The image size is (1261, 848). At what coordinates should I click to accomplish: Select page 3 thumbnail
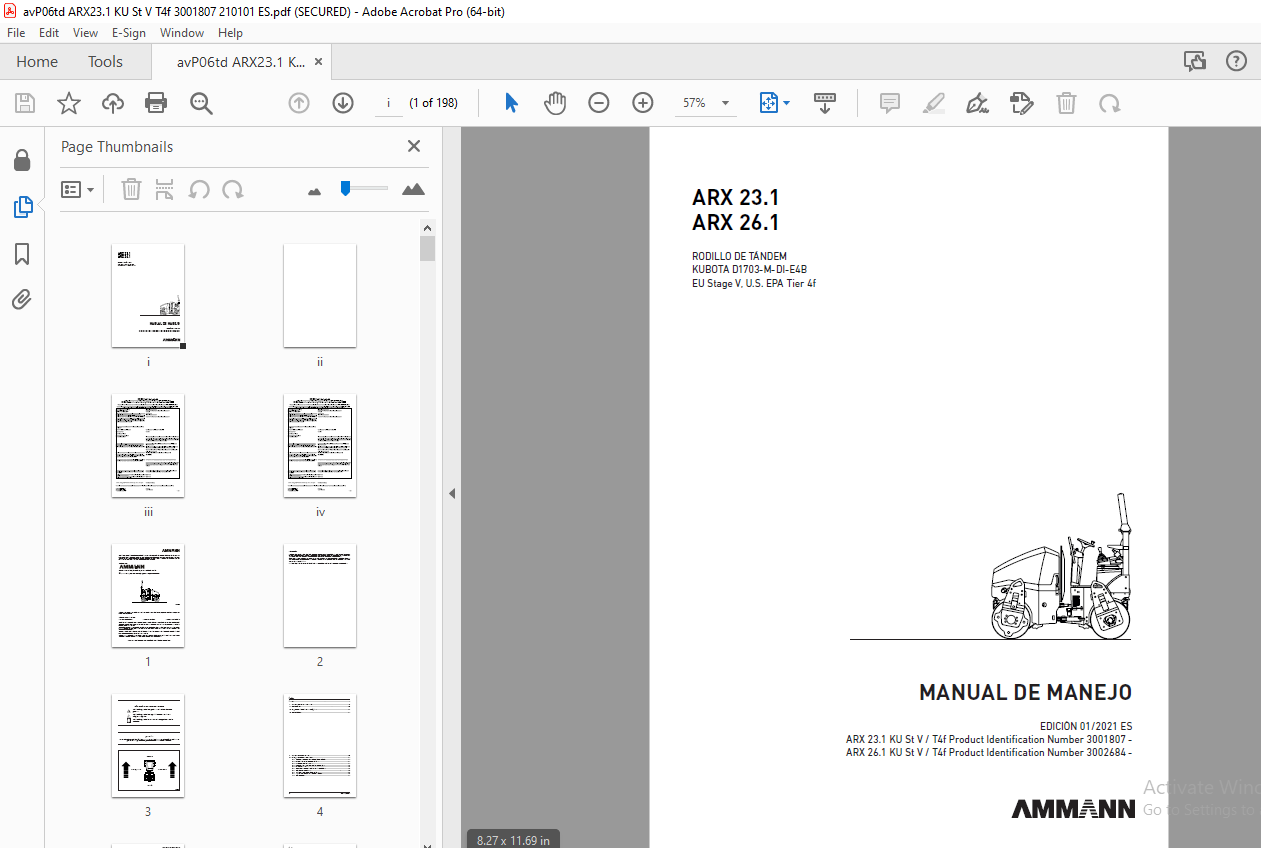point(148,746)
